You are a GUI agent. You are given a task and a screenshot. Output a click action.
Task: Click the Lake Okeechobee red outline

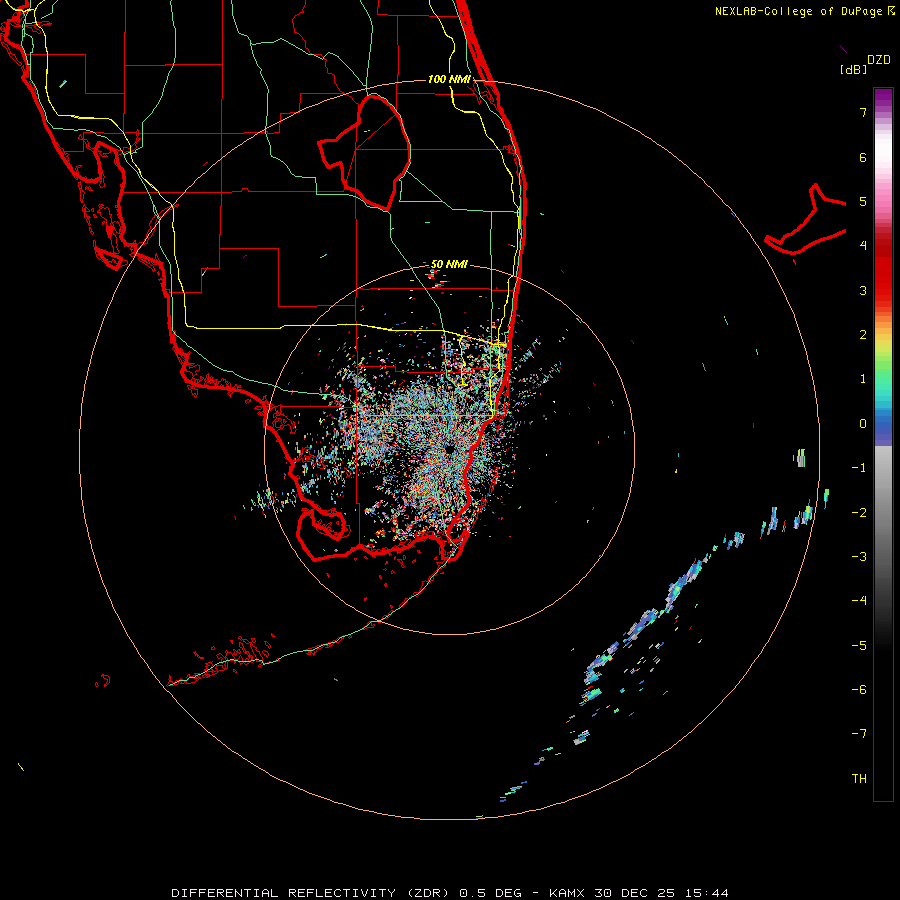coord(364,152)
